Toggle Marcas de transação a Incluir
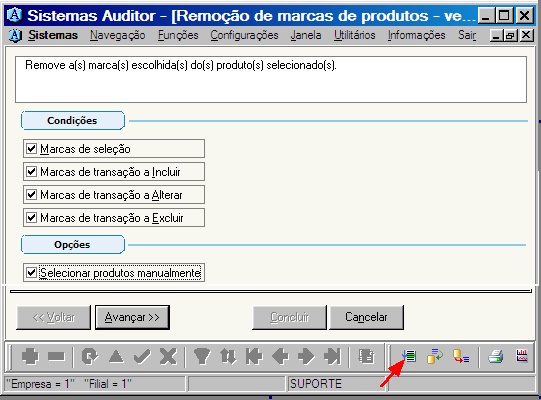 coord(31,172)
